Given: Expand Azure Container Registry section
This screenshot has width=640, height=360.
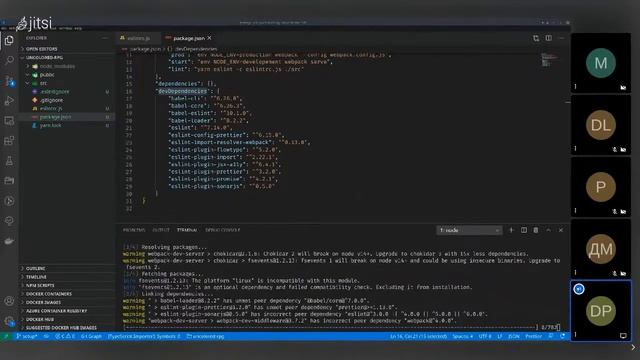Looking at the screenshot, I should click(67, 311).
